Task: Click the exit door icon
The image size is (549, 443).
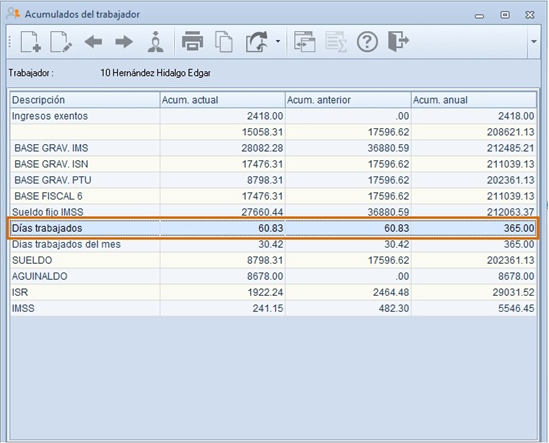Action: (x=398, y=41)
